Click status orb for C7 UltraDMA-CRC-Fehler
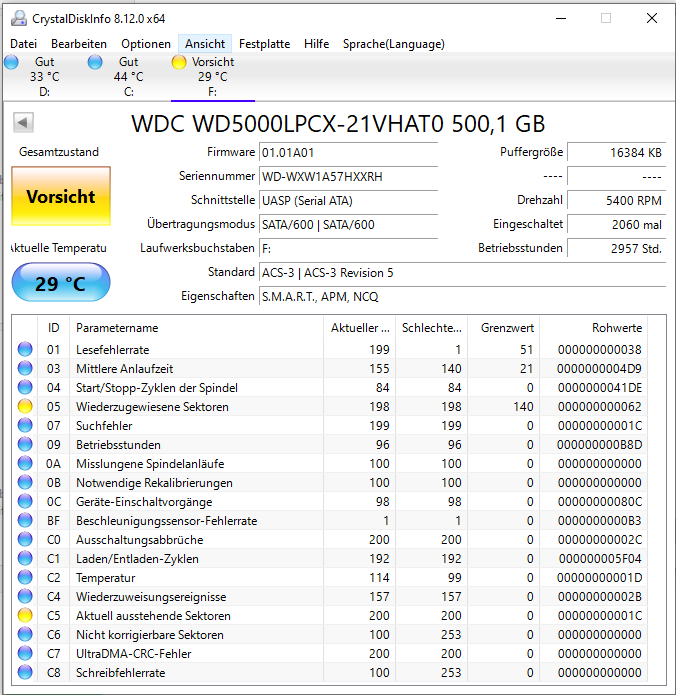676x695 pixels. (x=25, y=653)
